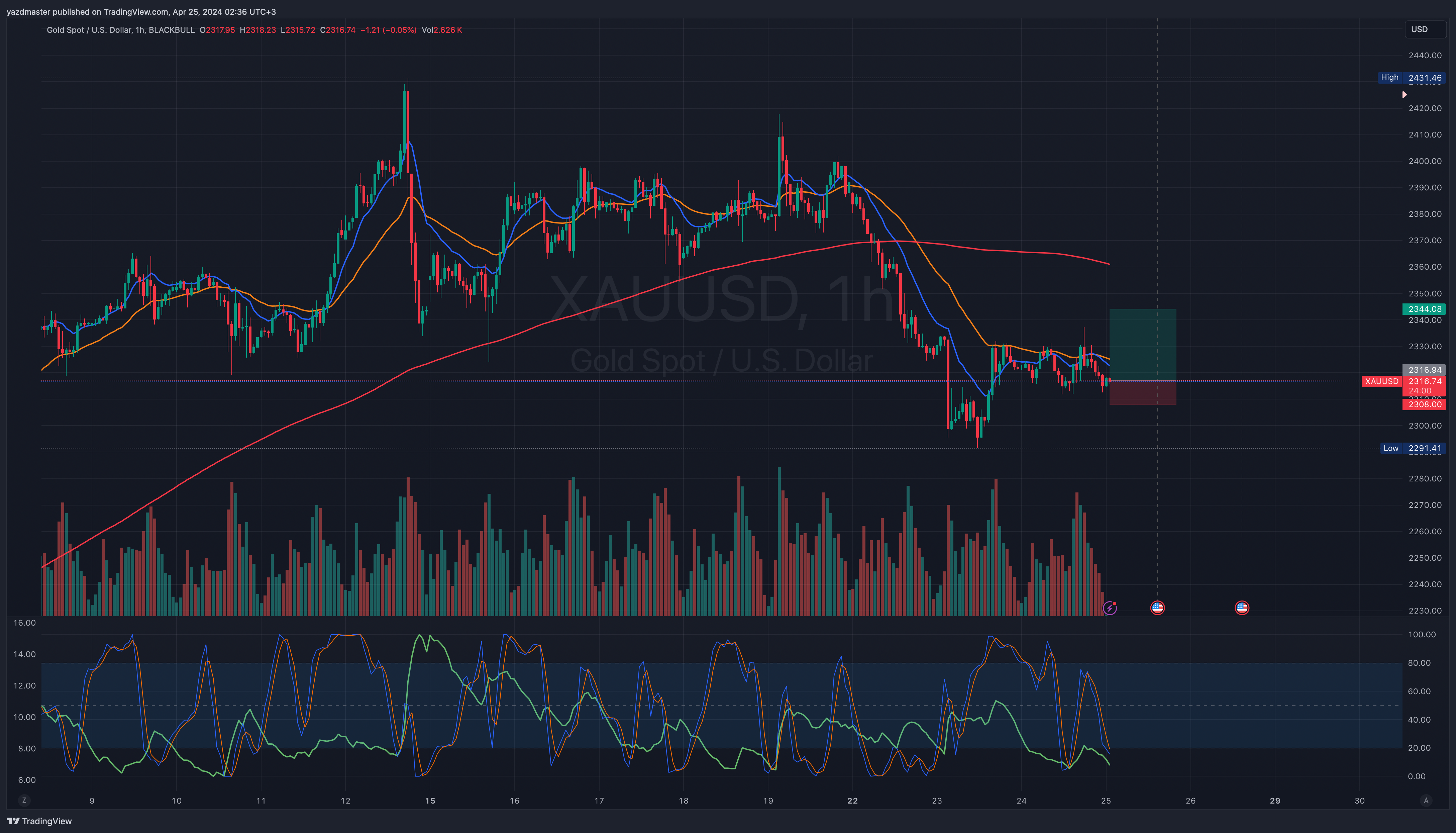This screenshot has width=1456, height=833.
Task: Click the change value −1.21 (−0.05%)
Action: [x=388, y=30]
